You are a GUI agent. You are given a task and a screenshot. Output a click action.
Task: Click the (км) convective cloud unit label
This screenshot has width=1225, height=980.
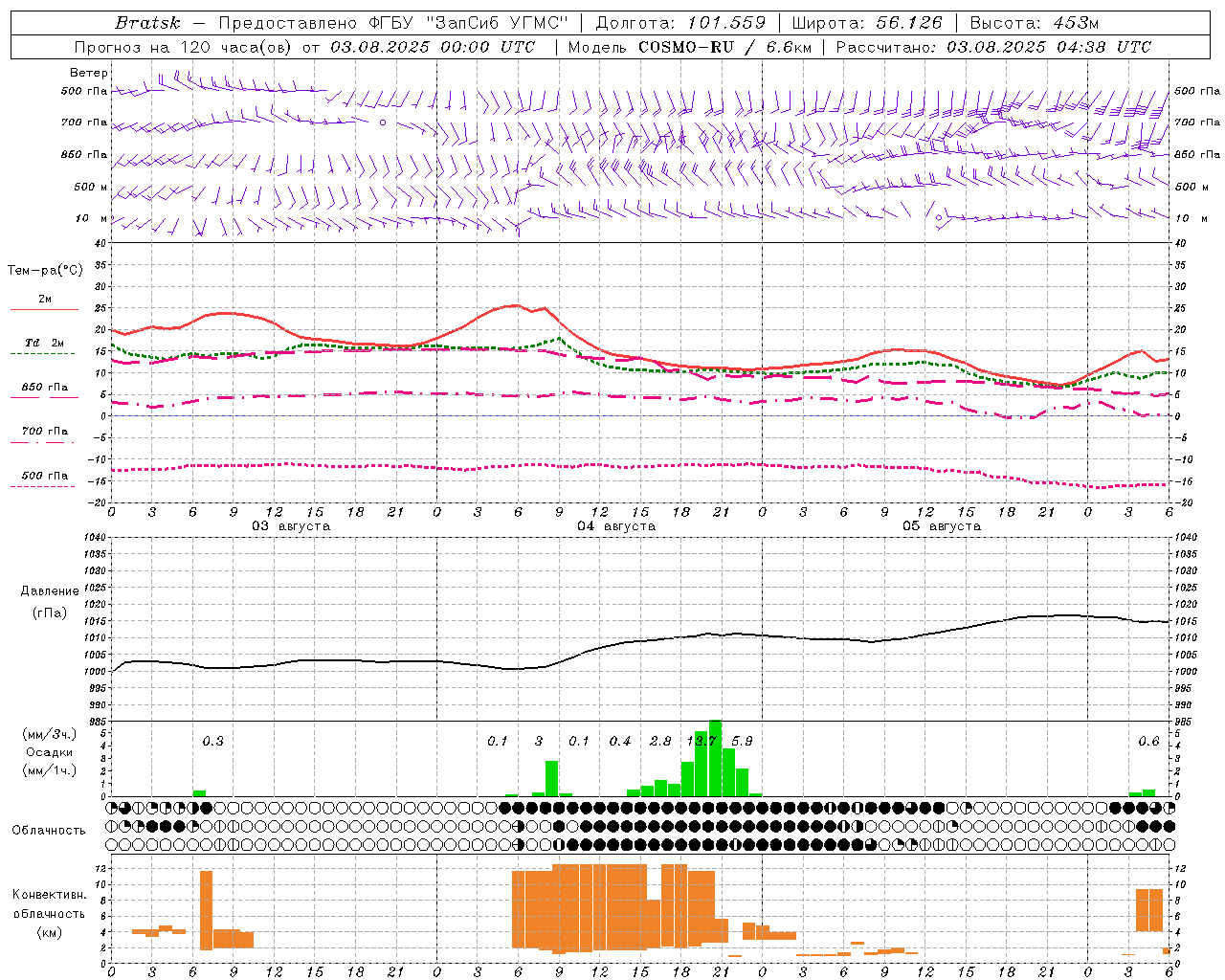point(49,933)
